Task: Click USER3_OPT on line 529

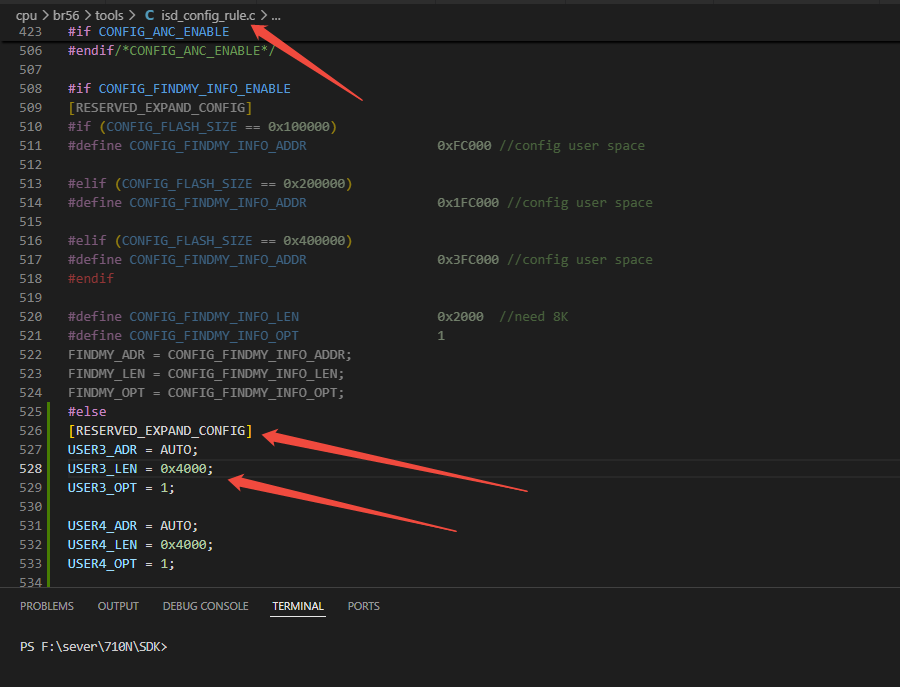Action: tap(102, 487)
